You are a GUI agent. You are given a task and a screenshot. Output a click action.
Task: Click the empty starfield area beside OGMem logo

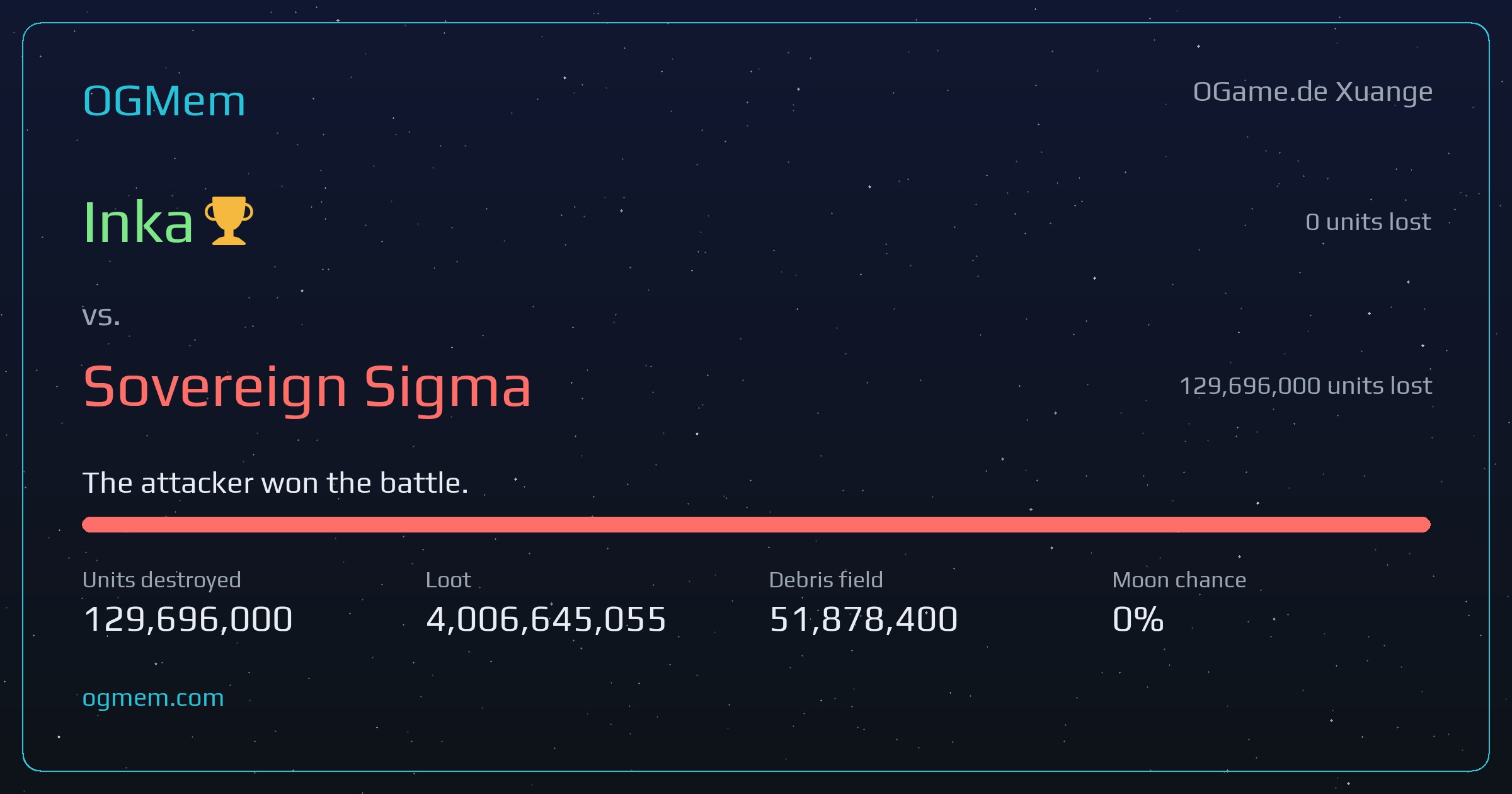(693, 101)
